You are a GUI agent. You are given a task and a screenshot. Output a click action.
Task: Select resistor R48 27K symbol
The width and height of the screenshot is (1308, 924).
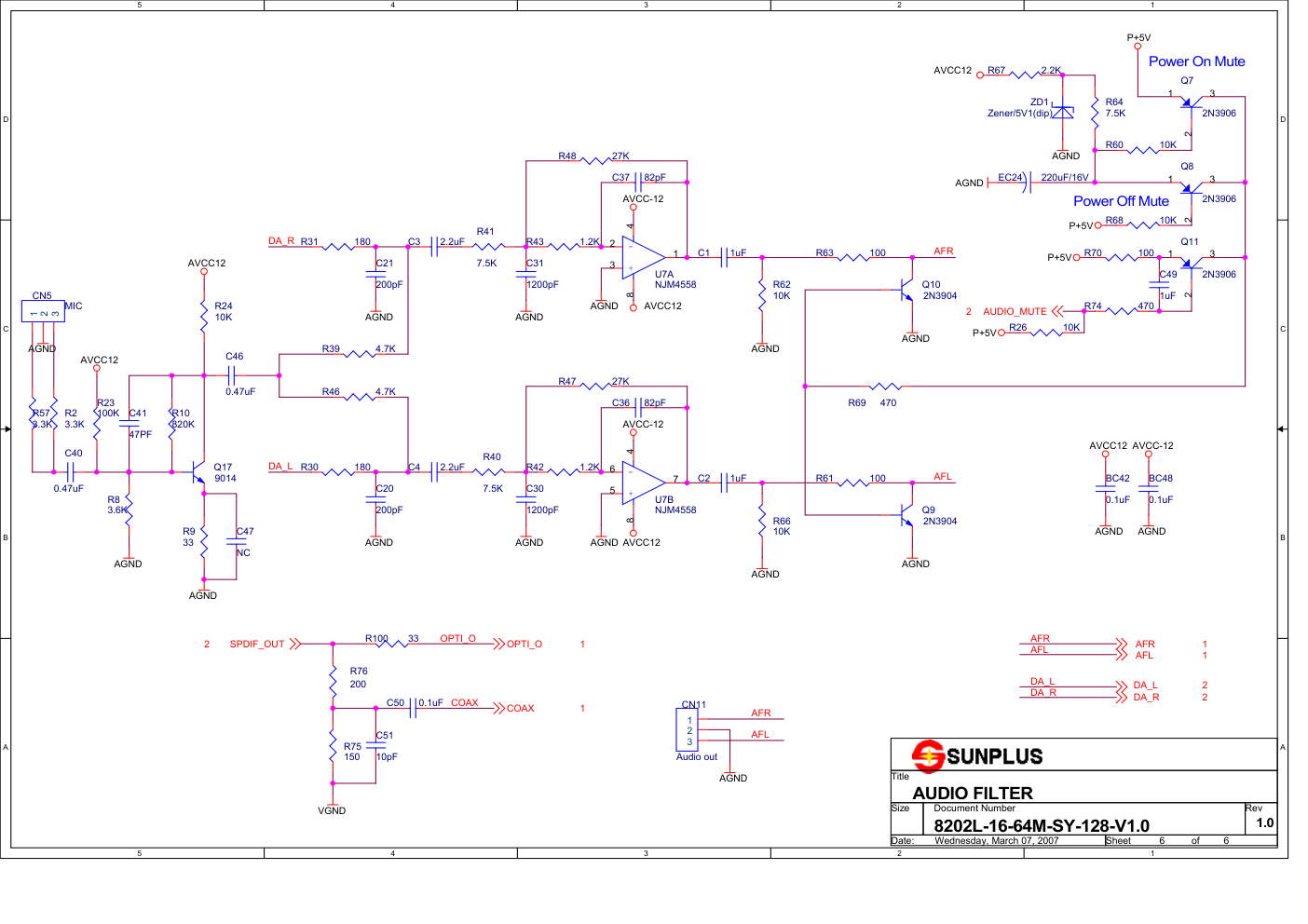(x=595, y=161)
